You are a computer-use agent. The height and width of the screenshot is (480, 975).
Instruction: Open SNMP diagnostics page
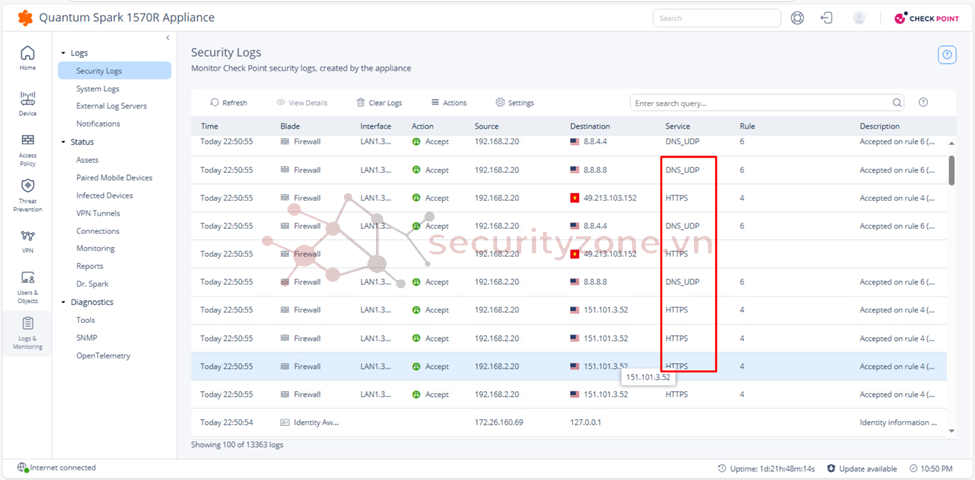point(86,338)
